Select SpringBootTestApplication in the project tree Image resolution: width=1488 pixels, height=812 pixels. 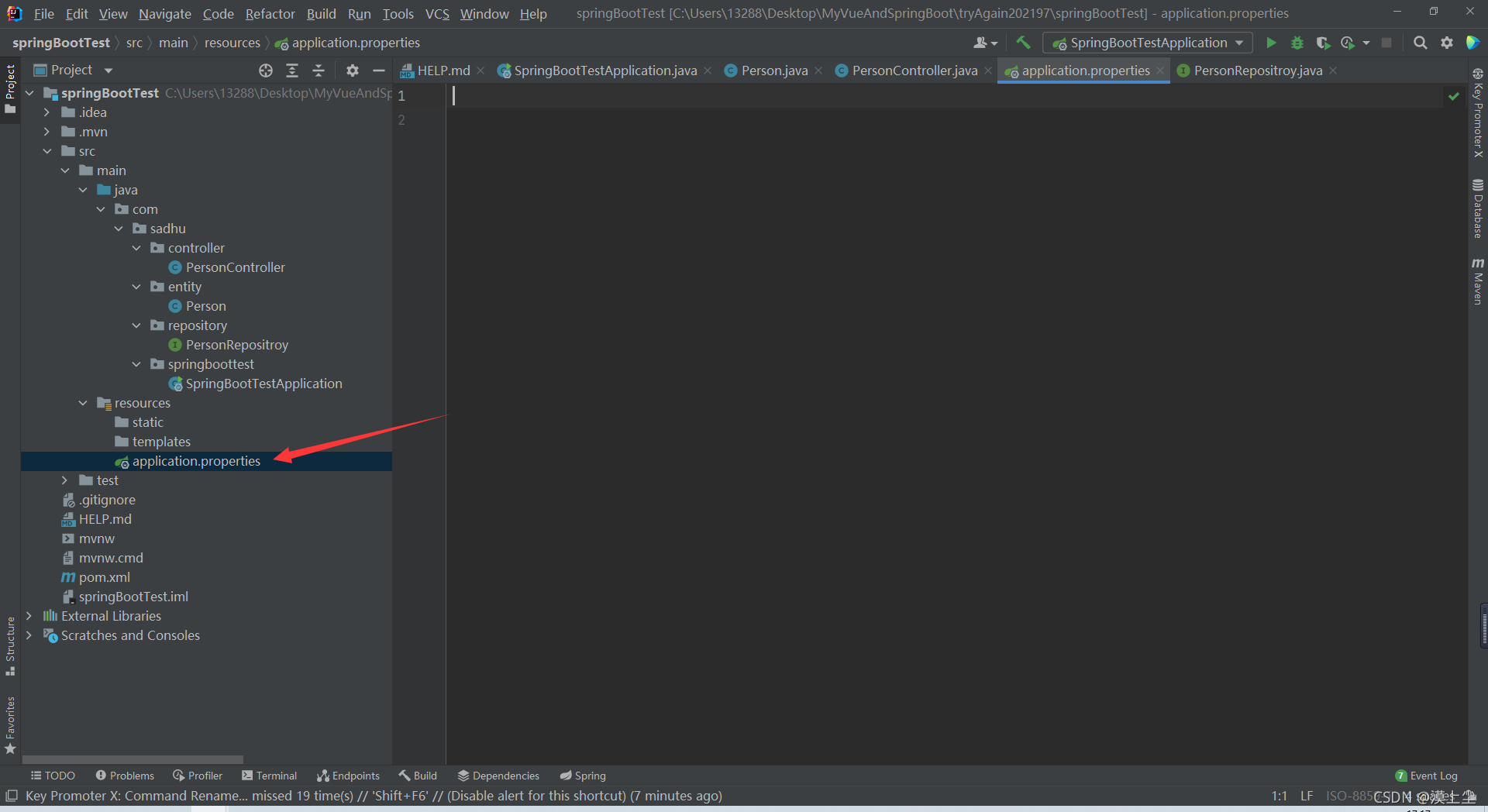tap(263, 384)
